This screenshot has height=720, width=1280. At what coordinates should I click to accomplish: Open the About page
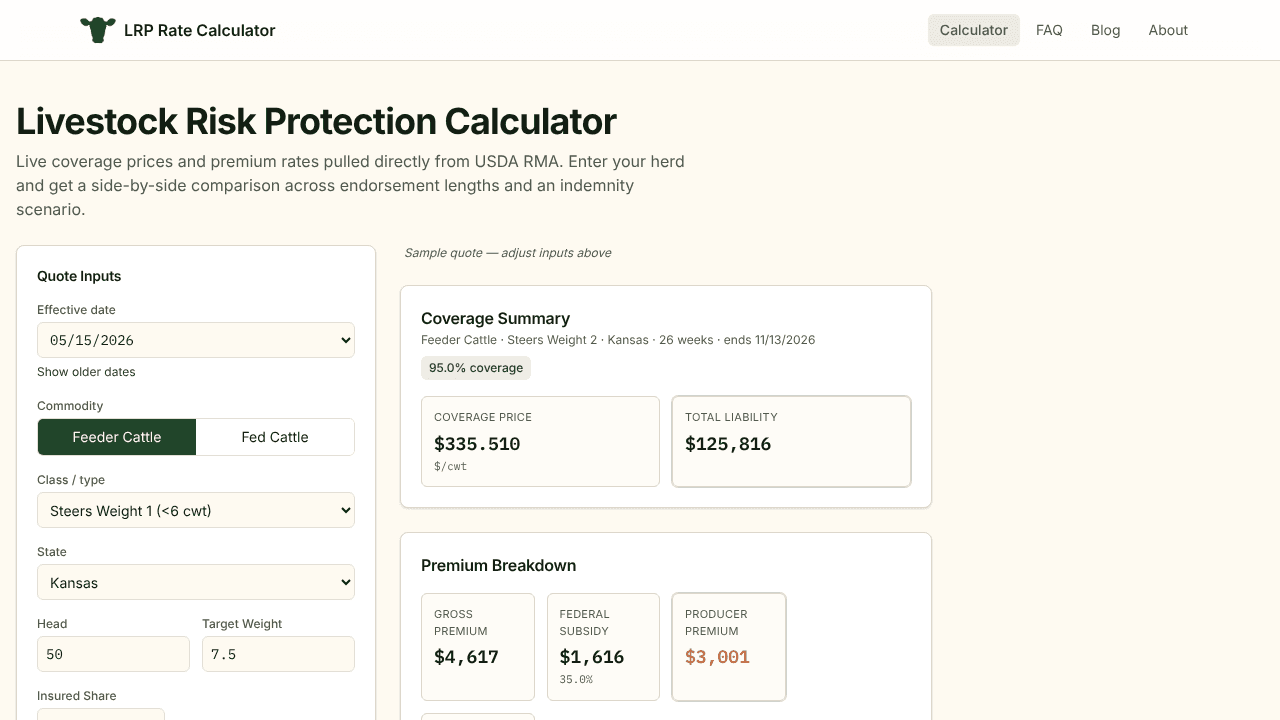coord(1168,30)
